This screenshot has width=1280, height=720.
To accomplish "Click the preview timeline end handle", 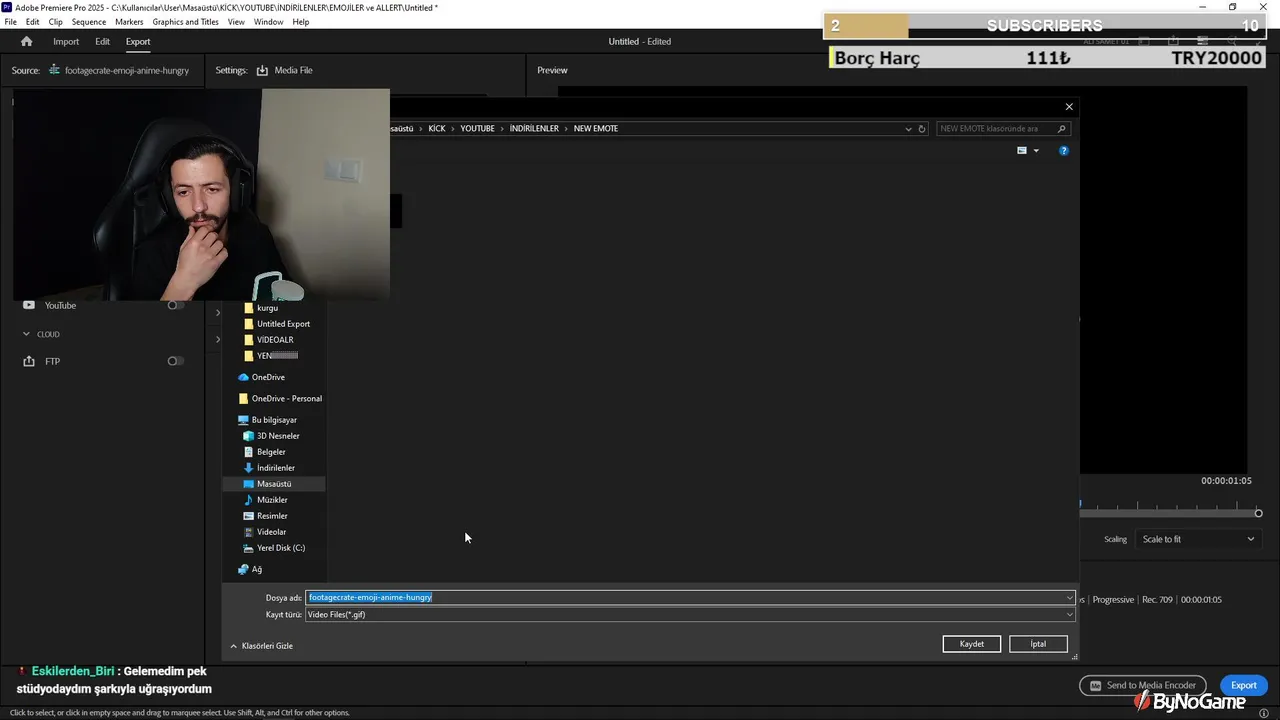I will tap(1258, 513).
